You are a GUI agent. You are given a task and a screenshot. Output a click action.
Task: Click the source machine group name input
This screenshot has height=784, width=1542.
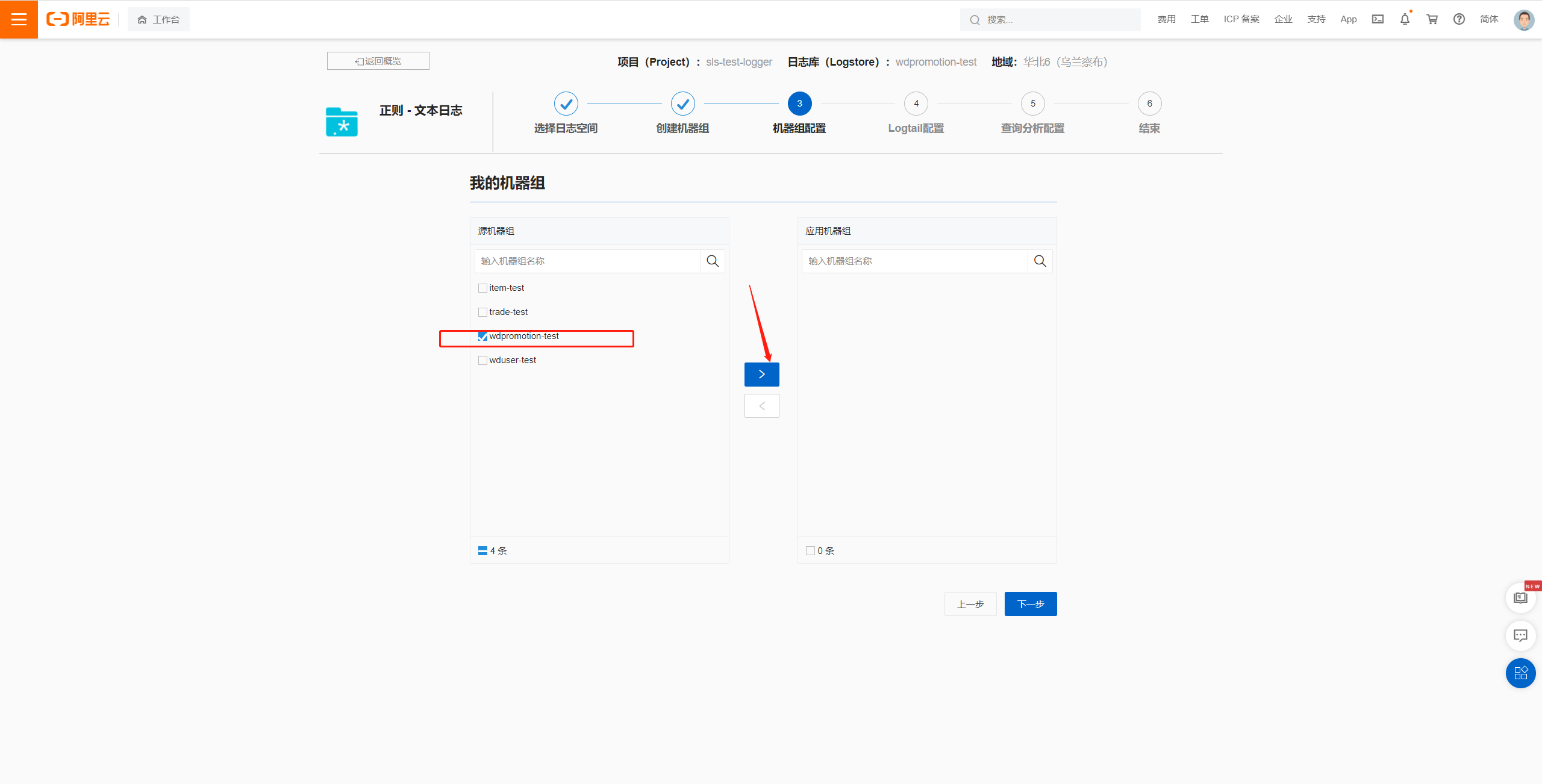pos(587,261)
